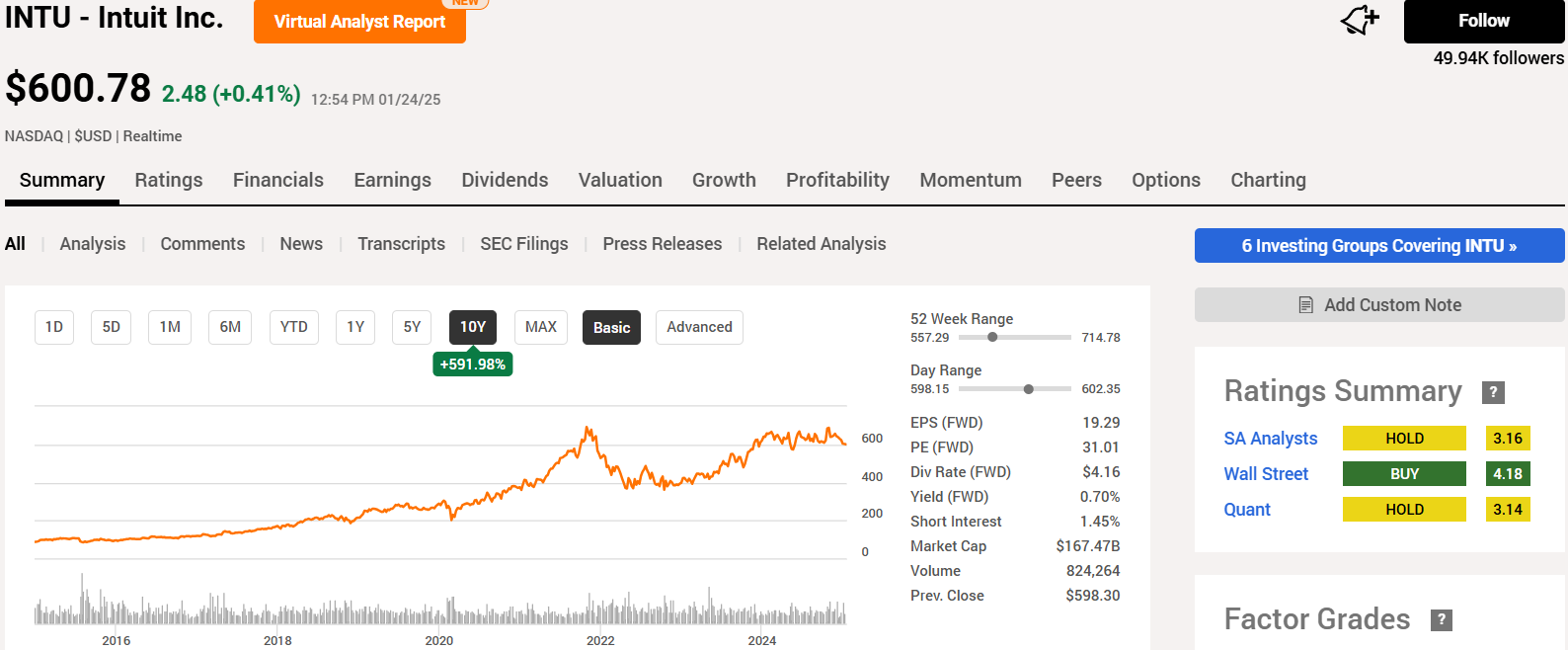This screenshot has height=650, width=1568.
Task: Click the +591.98% performance badge
Action: tap(473, 364)
